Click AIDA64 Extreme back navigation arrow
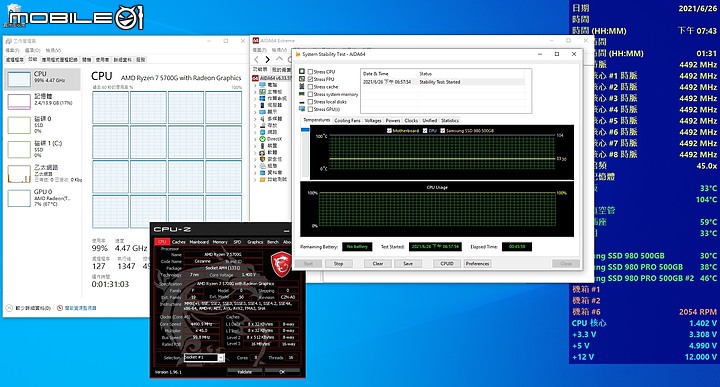Viewport: 720px width, 387px height. click(257, 59)
